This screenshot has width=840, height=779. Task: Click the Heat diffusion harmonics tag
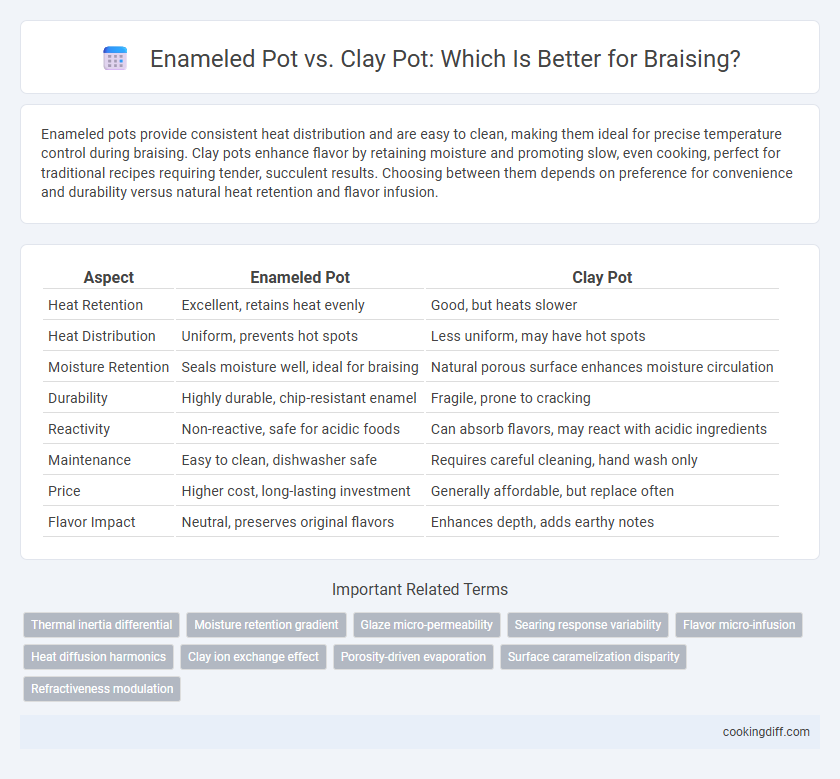pyautogui.click(x=99, y=657)
